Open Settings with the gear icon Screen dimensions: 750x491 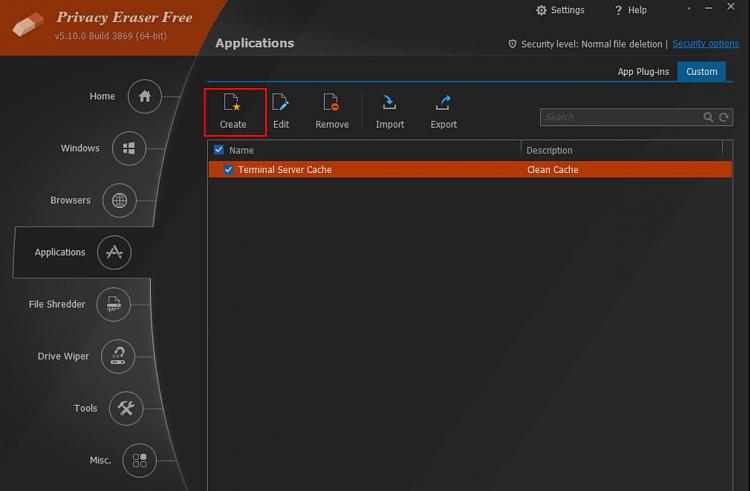click(541, 10)
